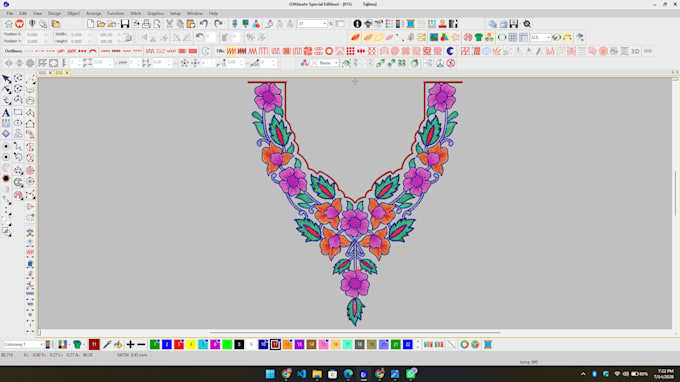The image size is (680, 382).
Task: Click the dark blue C auto-shaping icon
Action: [450, 51]
